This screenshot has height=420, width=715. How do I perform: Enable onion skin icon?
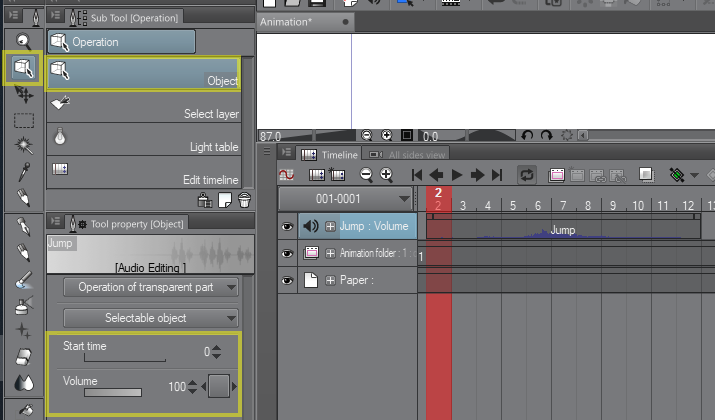646,175
